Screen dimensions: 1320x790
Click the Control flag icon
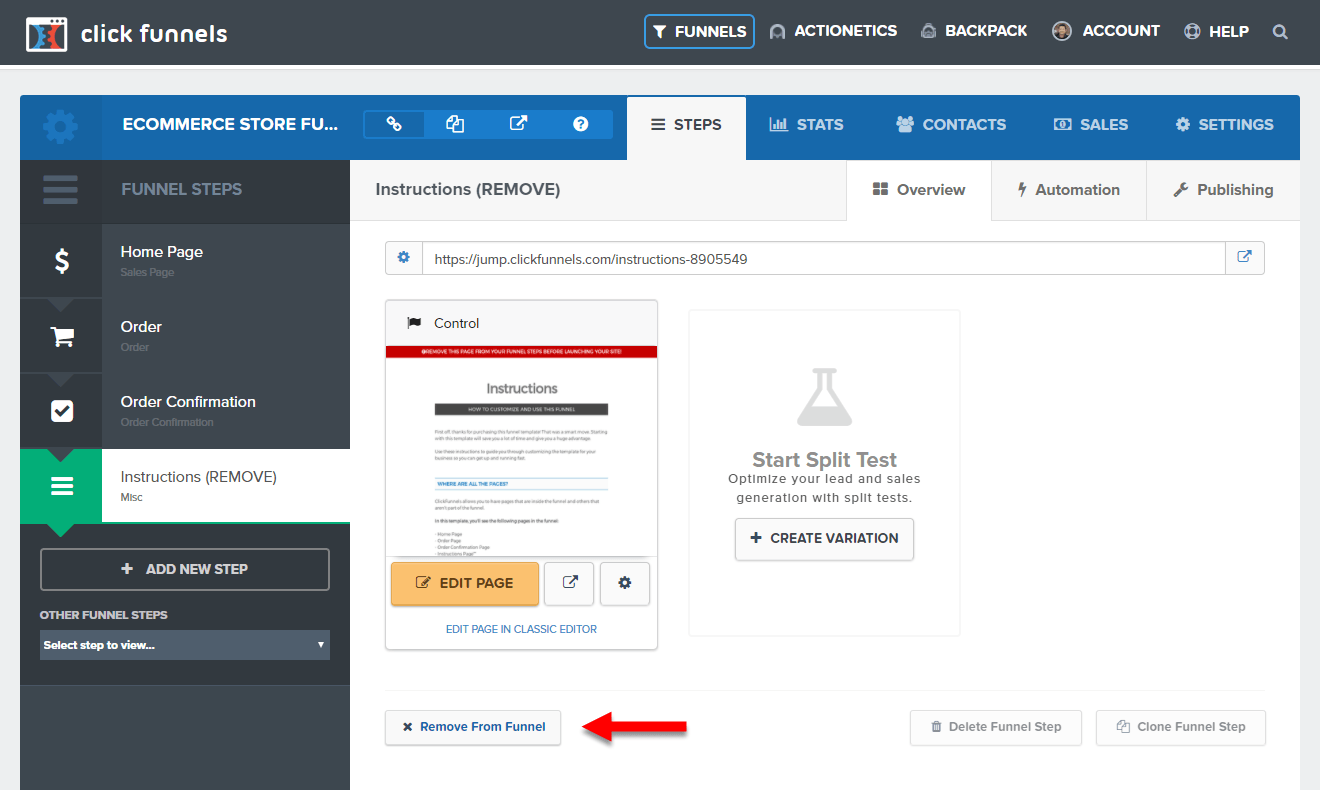point(414,323)
